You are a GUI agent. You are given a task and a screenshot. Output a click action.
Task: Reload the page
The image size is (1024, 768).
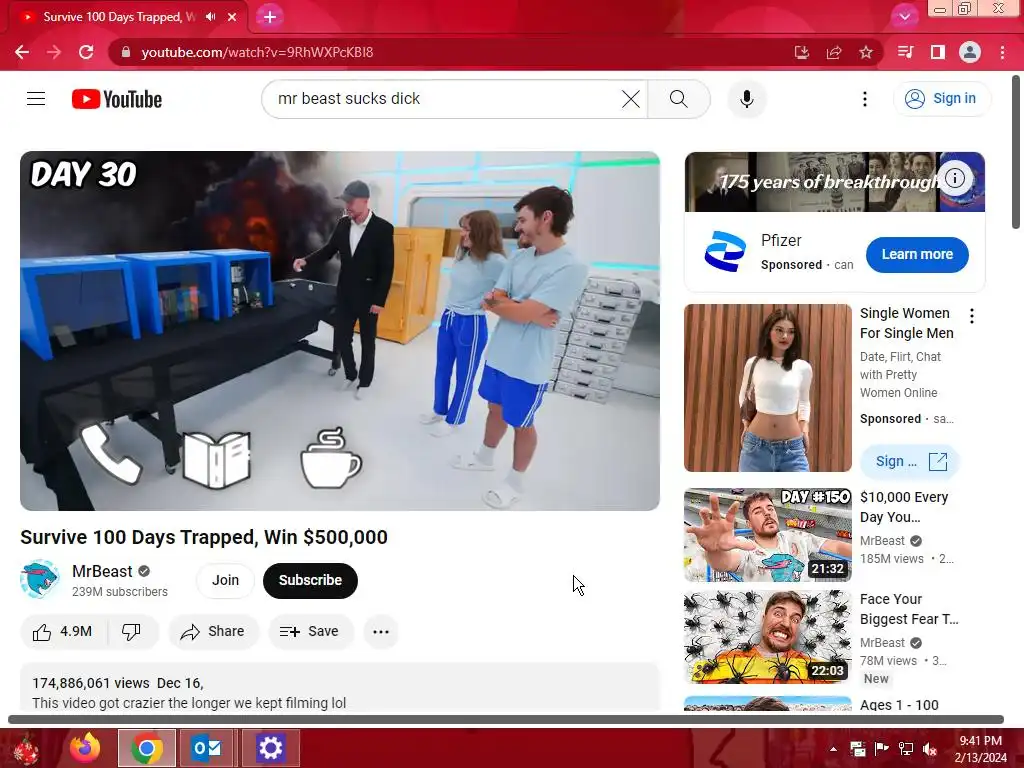click(x=86, y=52)
